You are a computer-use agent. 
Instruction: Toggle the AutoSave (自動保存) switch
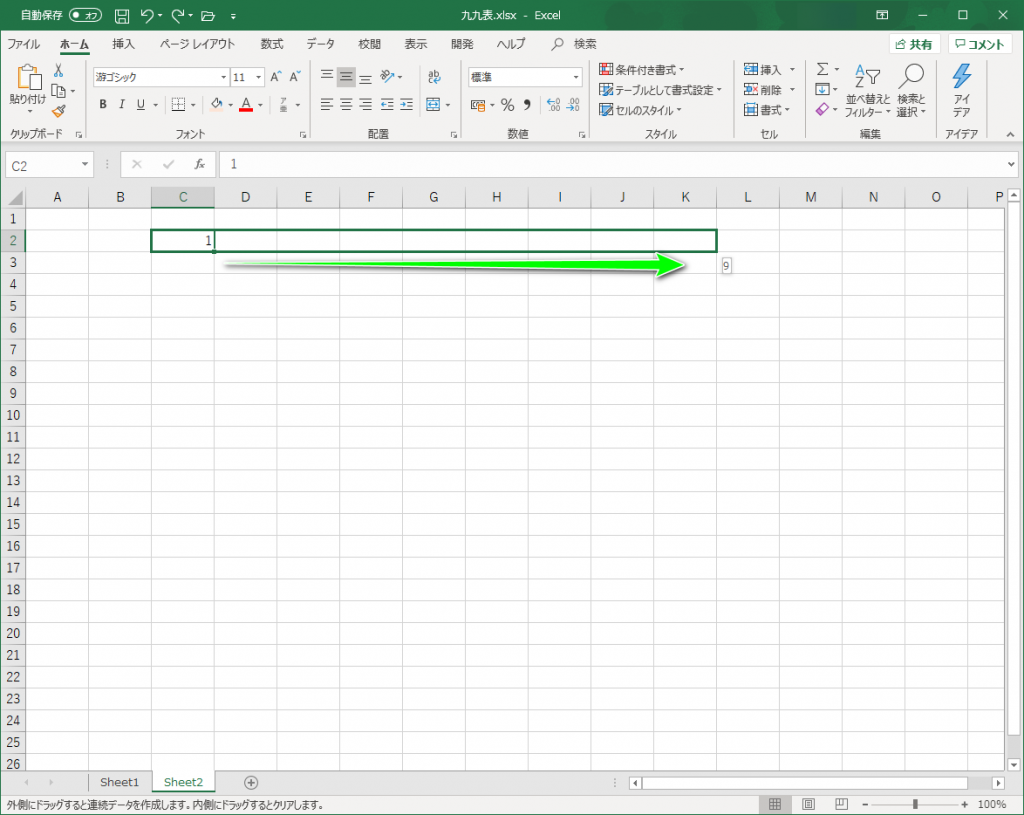(85, 16)
